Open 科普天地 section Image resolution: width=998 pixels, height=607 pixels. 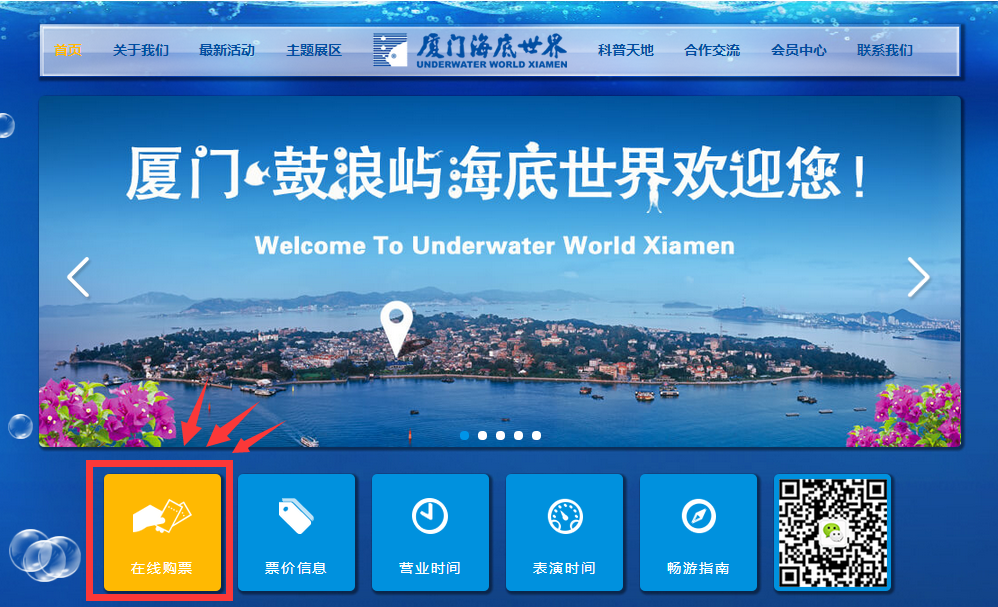click(626, 50)
